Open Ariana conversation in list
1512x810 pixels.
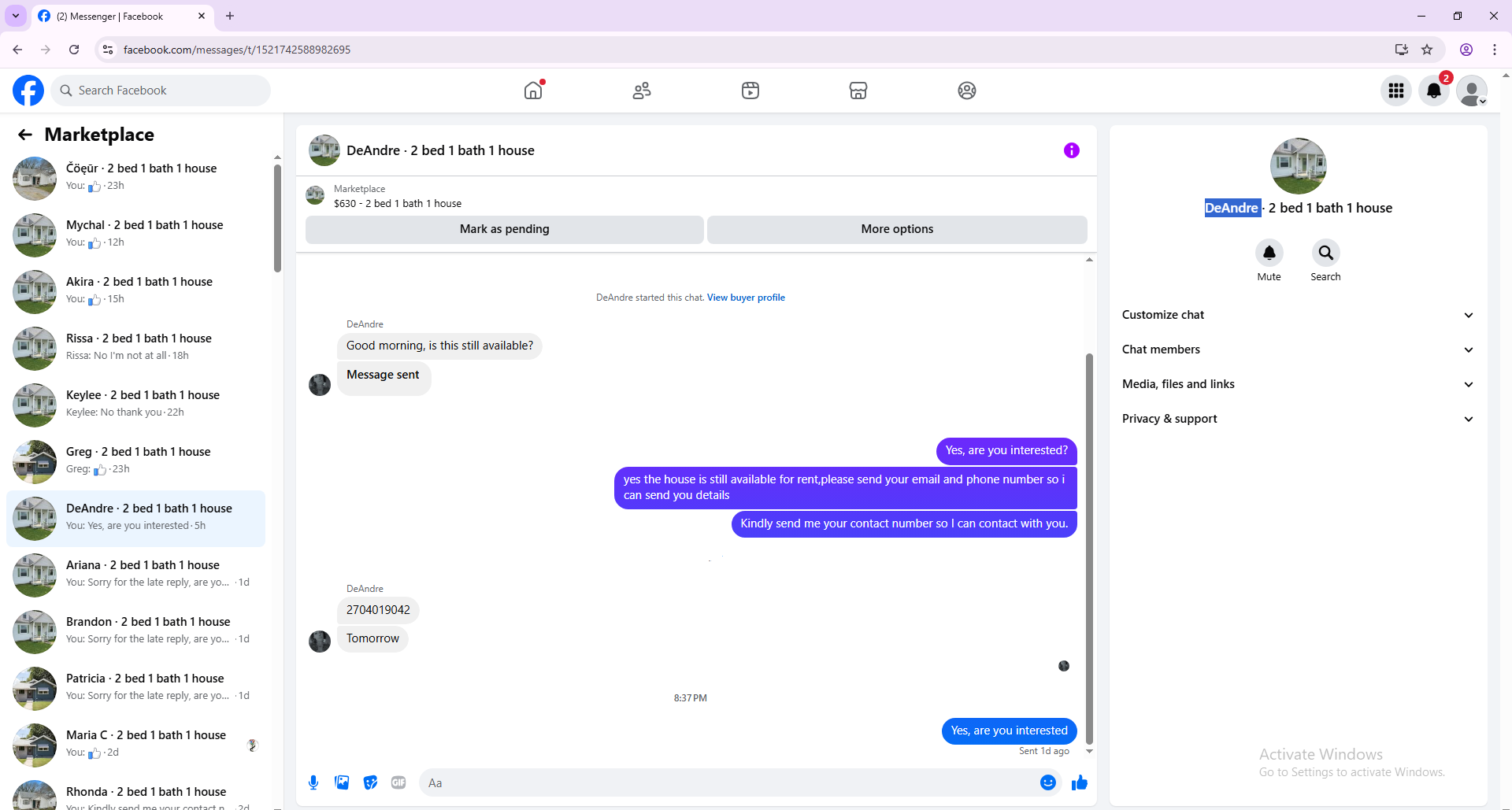135,575
